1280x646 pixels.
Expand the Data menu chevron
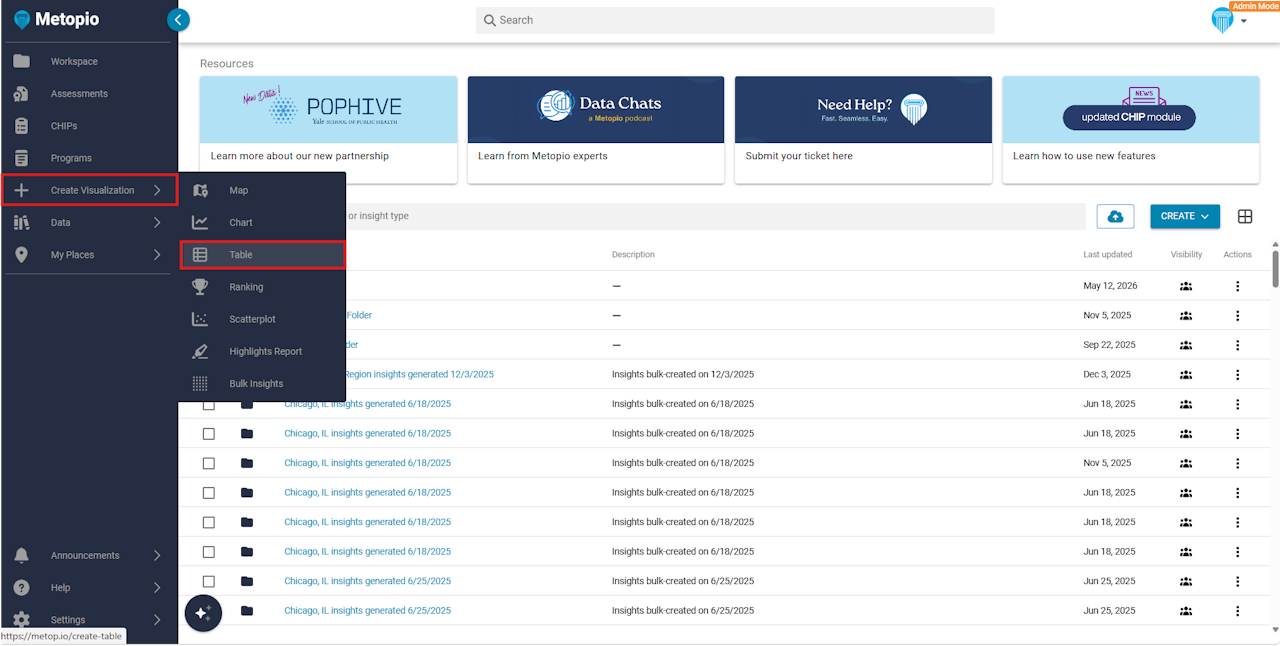tap(157, 223)
